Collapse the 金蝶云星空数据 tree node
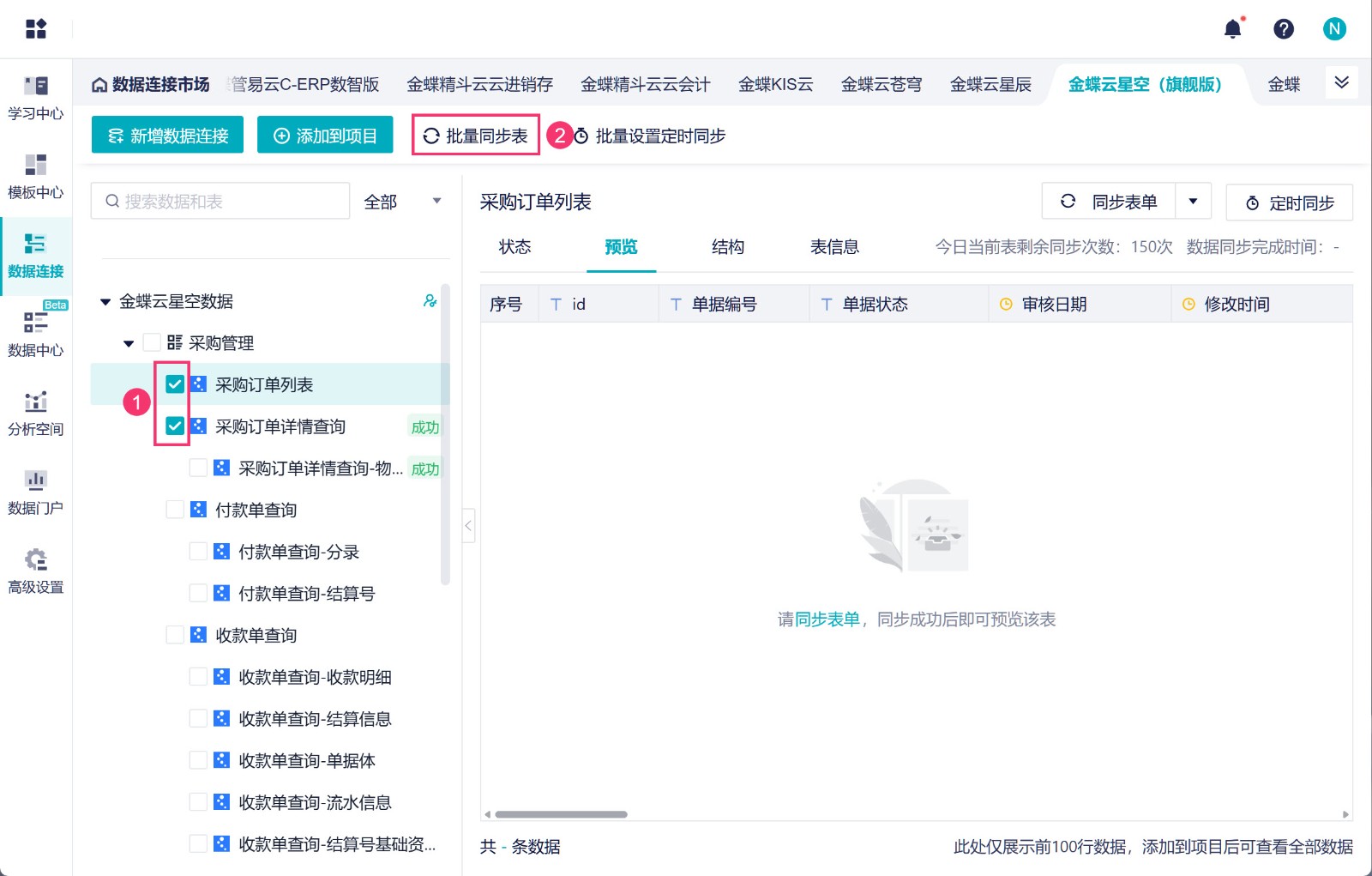 point(105,302)
